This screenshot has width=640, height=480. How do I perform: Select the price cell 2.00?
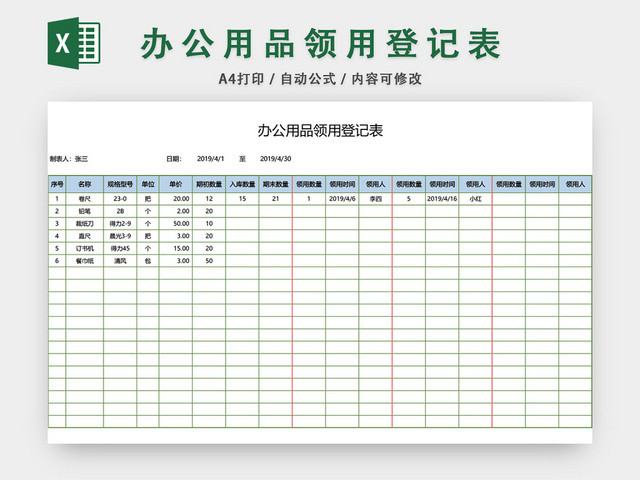click(x=176, y=211)
